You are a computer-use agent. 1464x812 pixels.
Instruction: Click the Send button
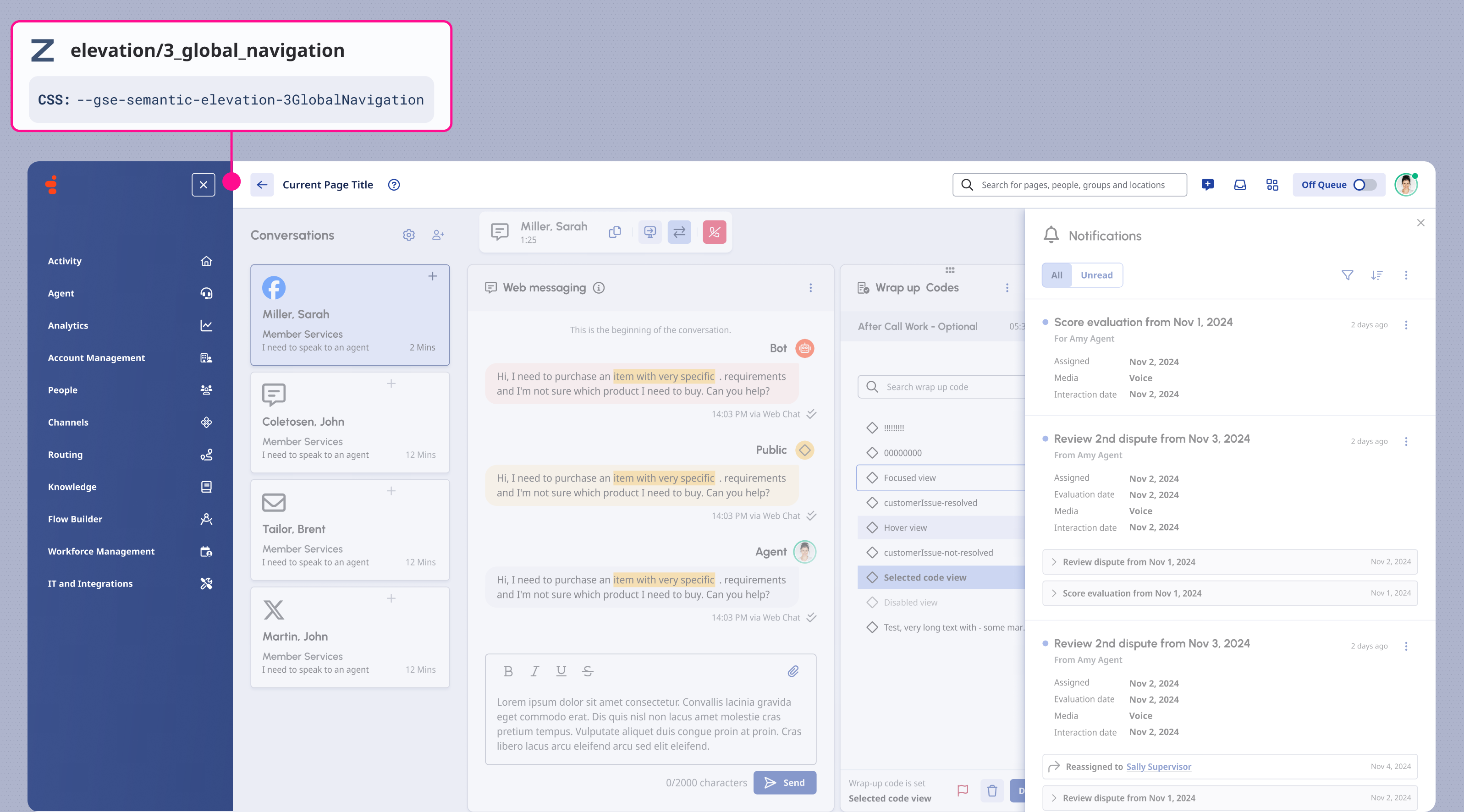[784, 783]
